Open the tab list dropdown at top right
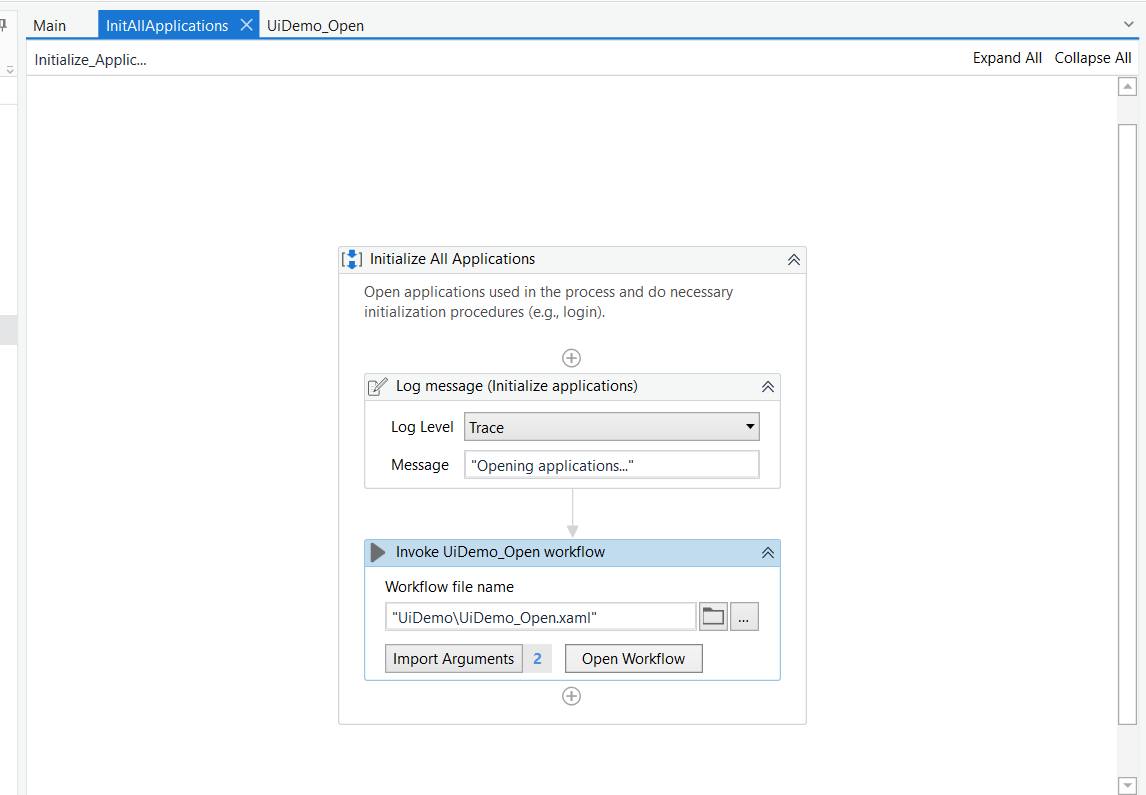The height and width of the screenshot is (795, 1146). click(x=1128, y=25)
